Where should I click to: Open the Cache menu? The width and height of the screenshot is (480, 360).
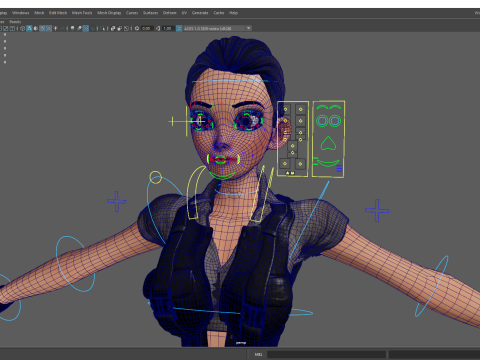219,13
